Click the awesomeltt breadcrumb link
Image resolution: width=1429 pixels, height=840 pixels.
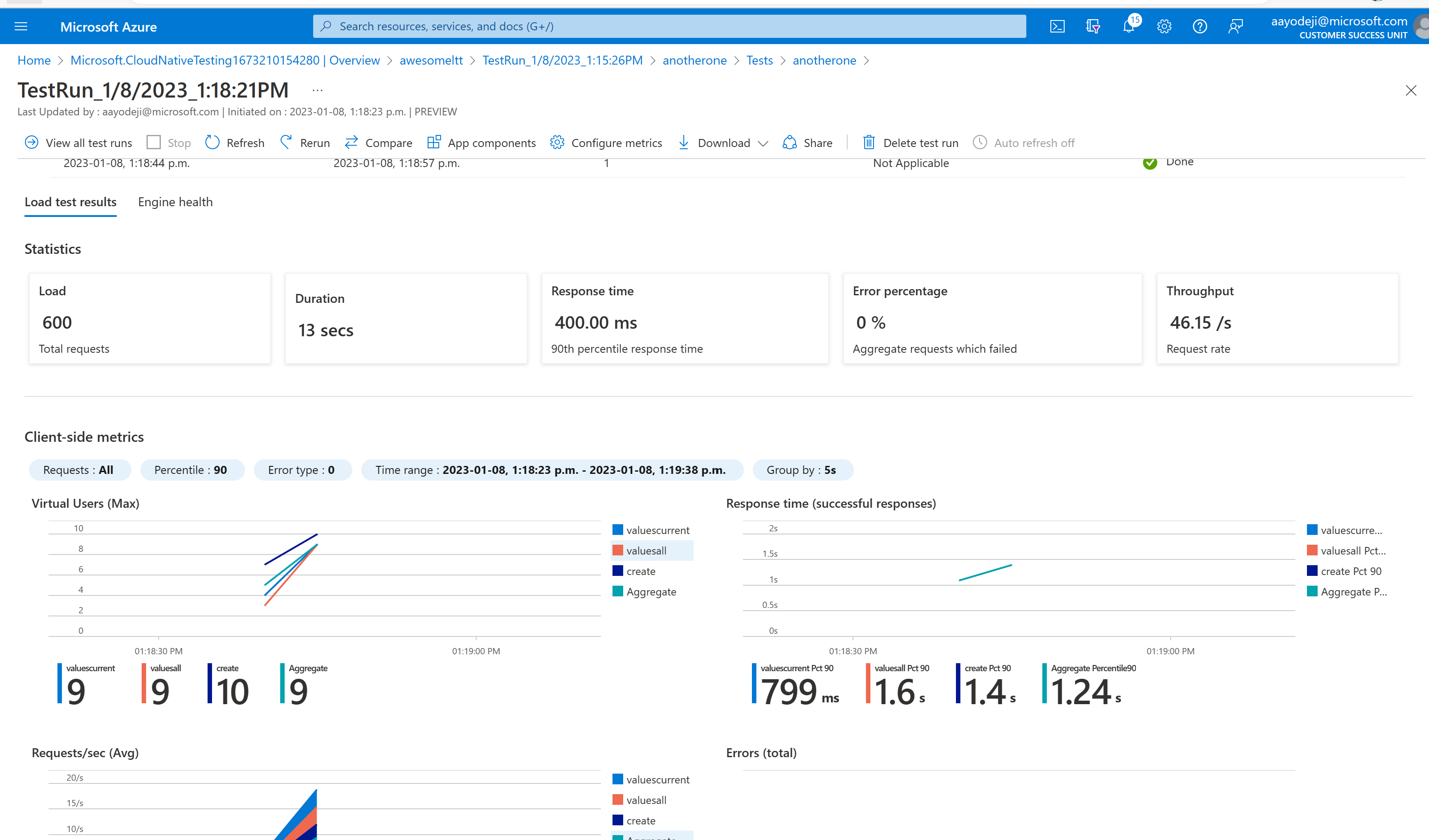[x=431, y=61]
